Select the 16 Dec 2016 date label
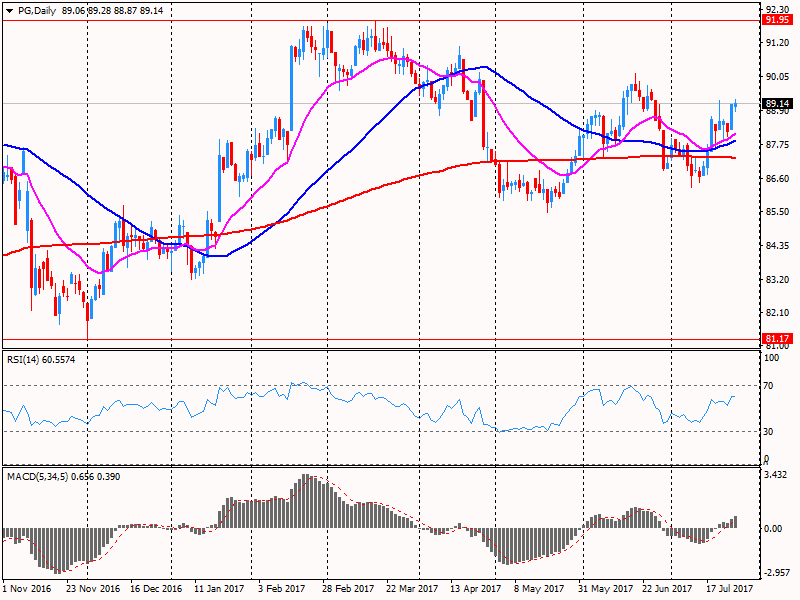The height and width of the screenshot is (600, 800). [156, 589]
